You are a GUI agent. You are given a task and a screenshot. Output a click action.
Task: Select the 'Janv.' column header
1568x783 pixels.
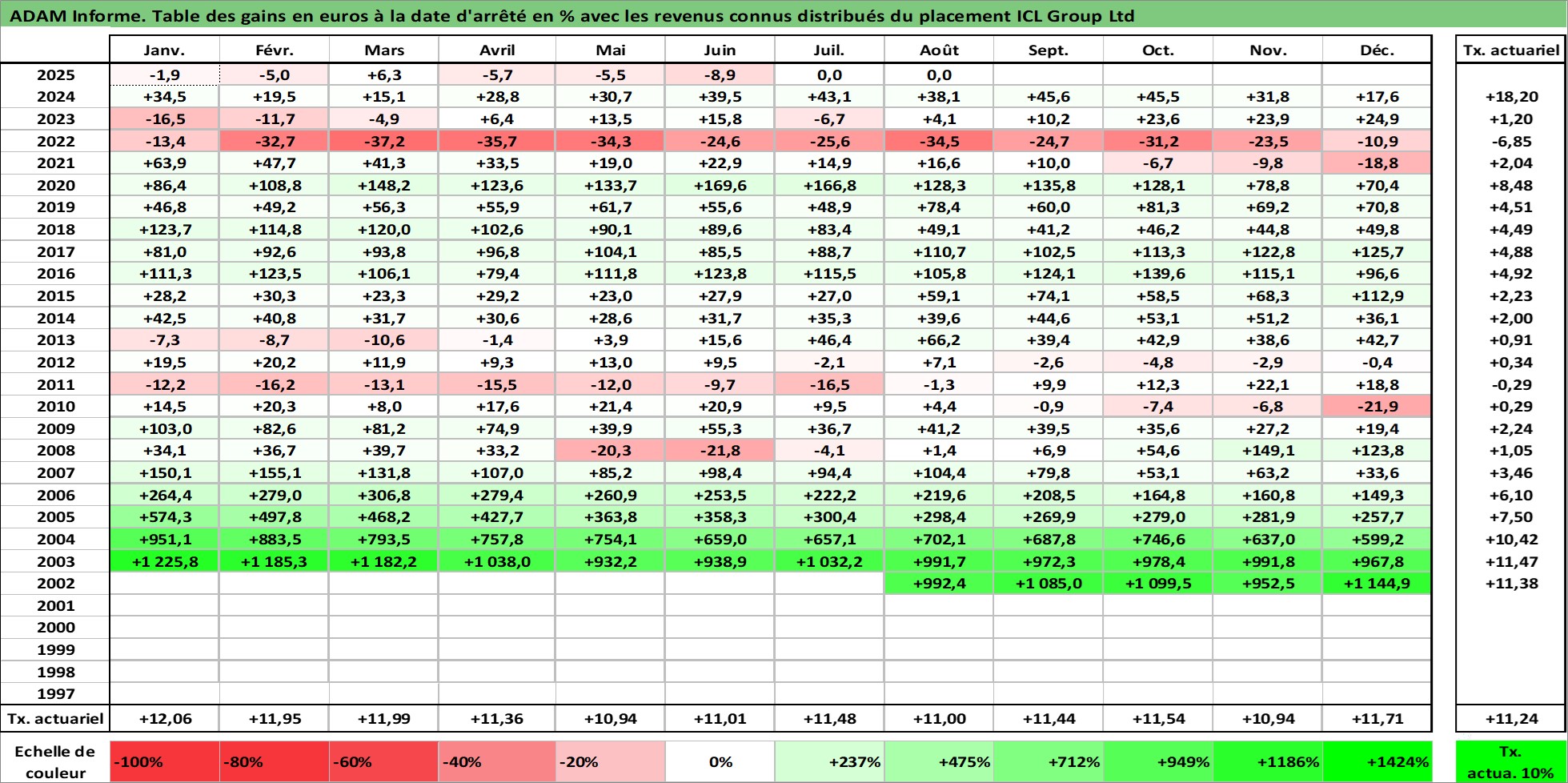[164, 50]
